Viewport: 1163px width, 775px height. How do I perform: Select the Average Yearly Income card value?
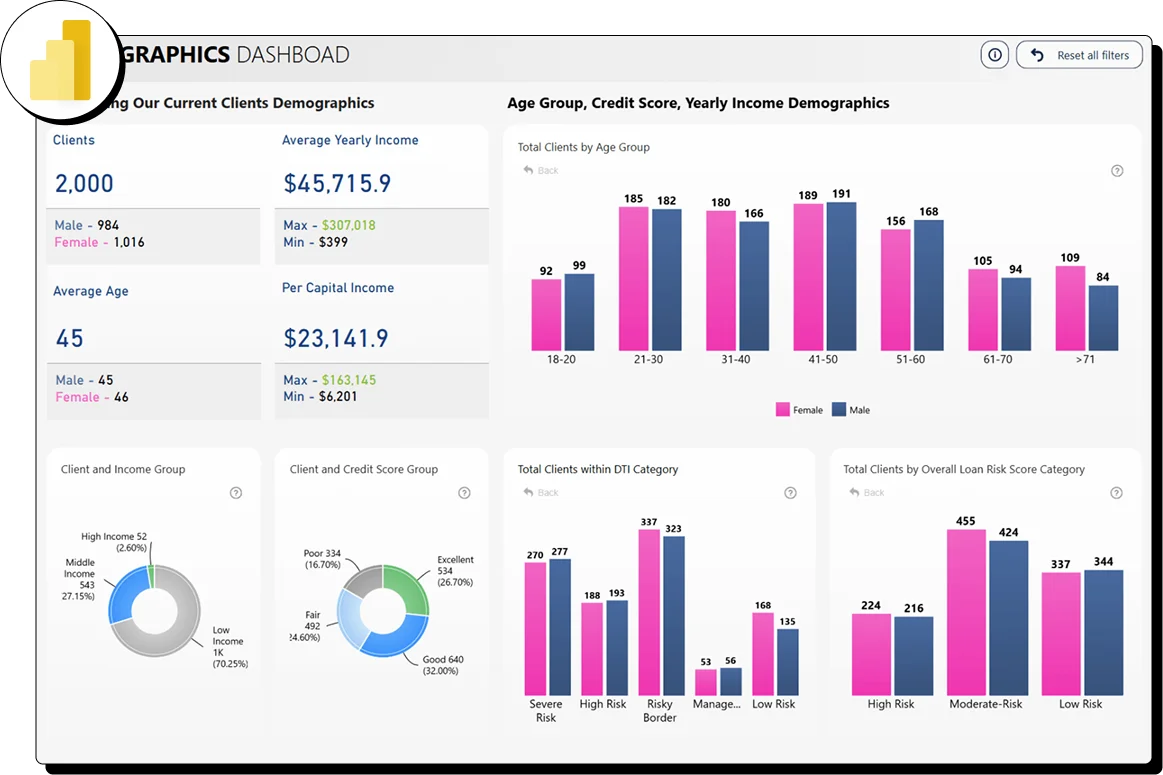coord(337,183)
